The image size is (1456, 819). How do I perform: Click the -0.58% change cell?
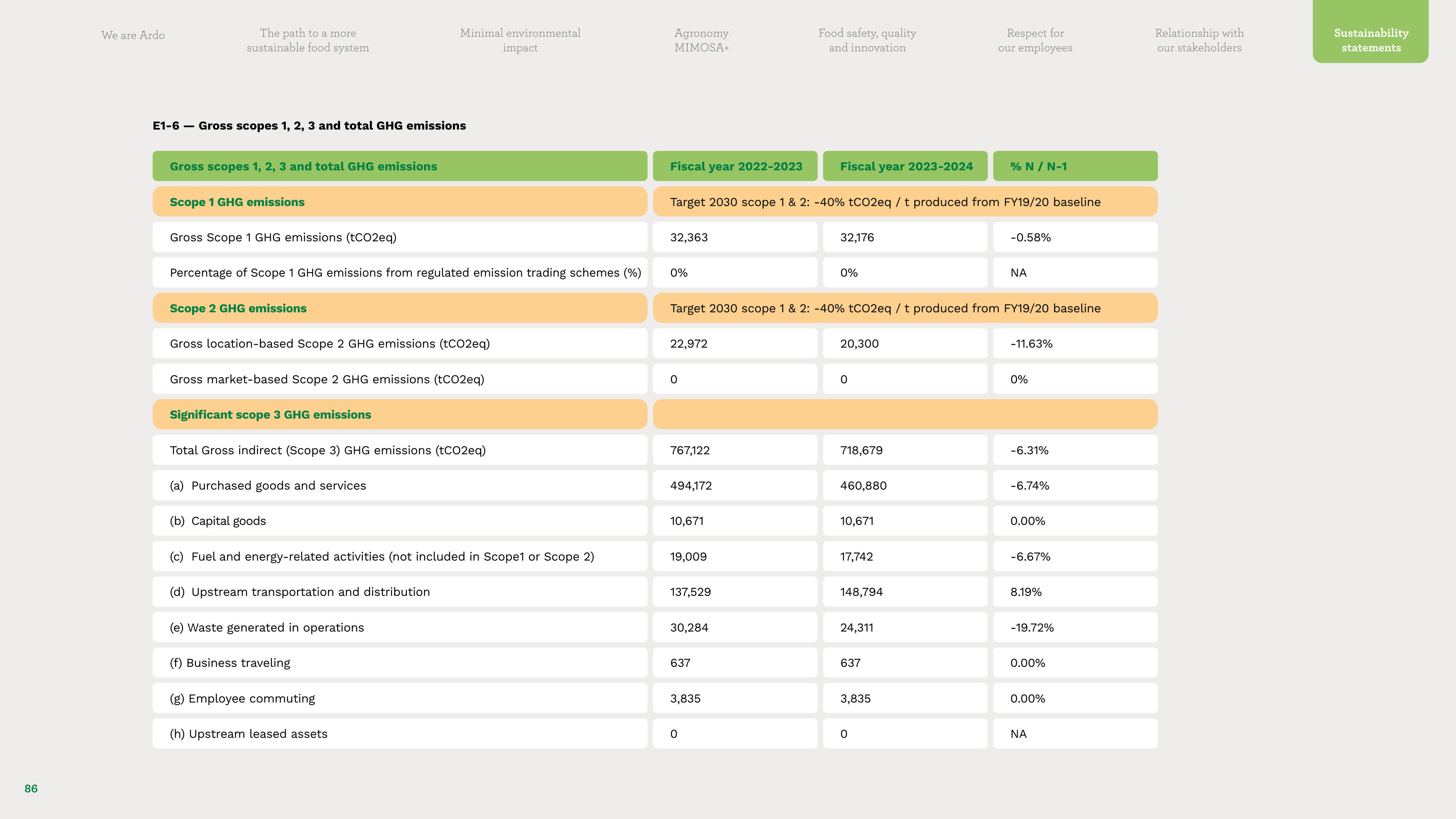pyautogui.click(x=1075, y=237)
